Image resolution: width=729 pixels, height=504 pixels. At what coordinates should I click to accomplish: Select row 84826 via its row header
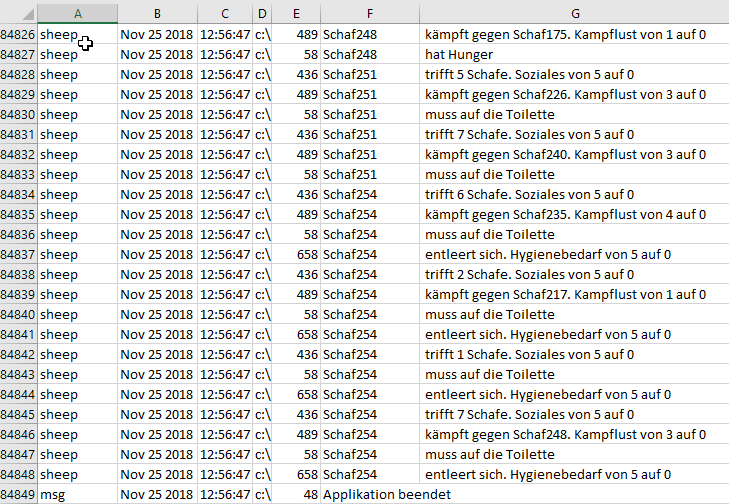tap(18, 34)
